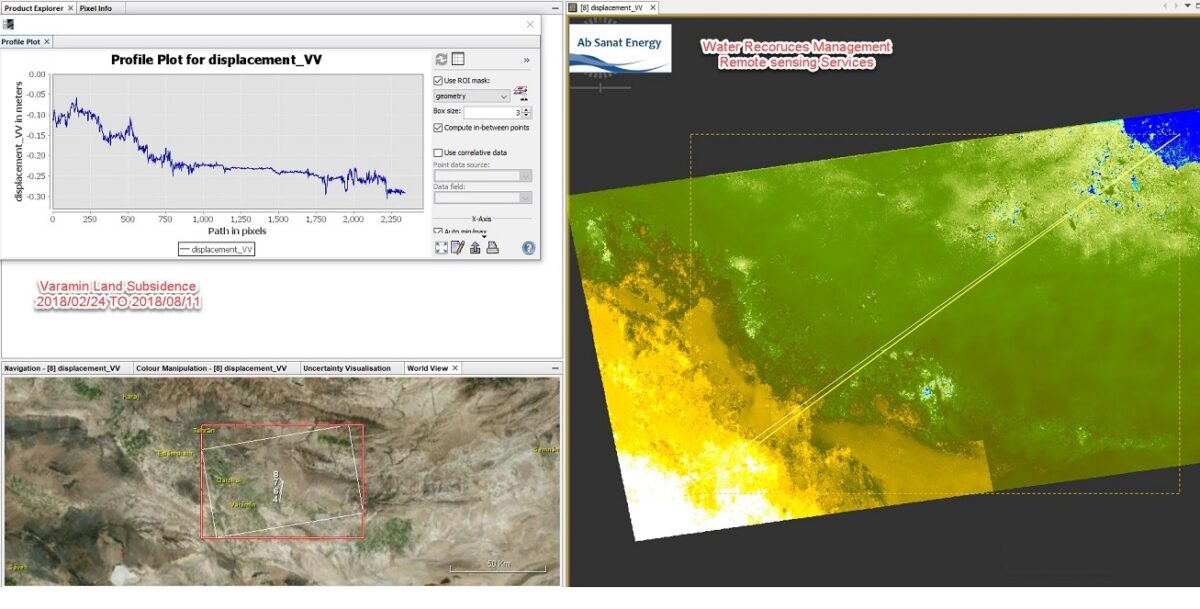The width and height of the screenshot is (1200, 609).
Task: Open plot properties edit icon
Action: coord(458,248)
